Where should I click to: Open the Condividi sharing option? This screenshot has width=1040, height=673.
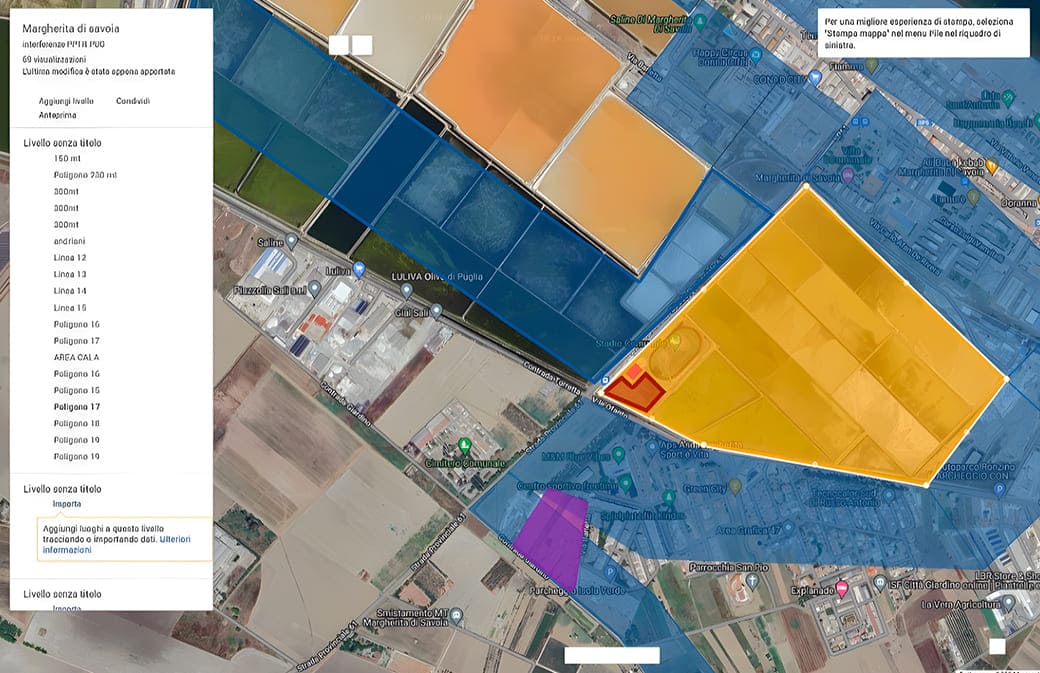[133, 101]
